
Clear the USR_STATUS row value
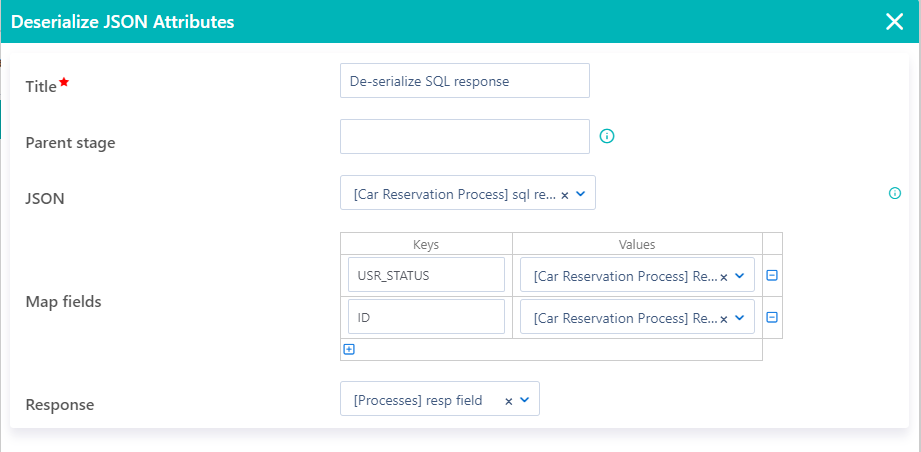724,276
